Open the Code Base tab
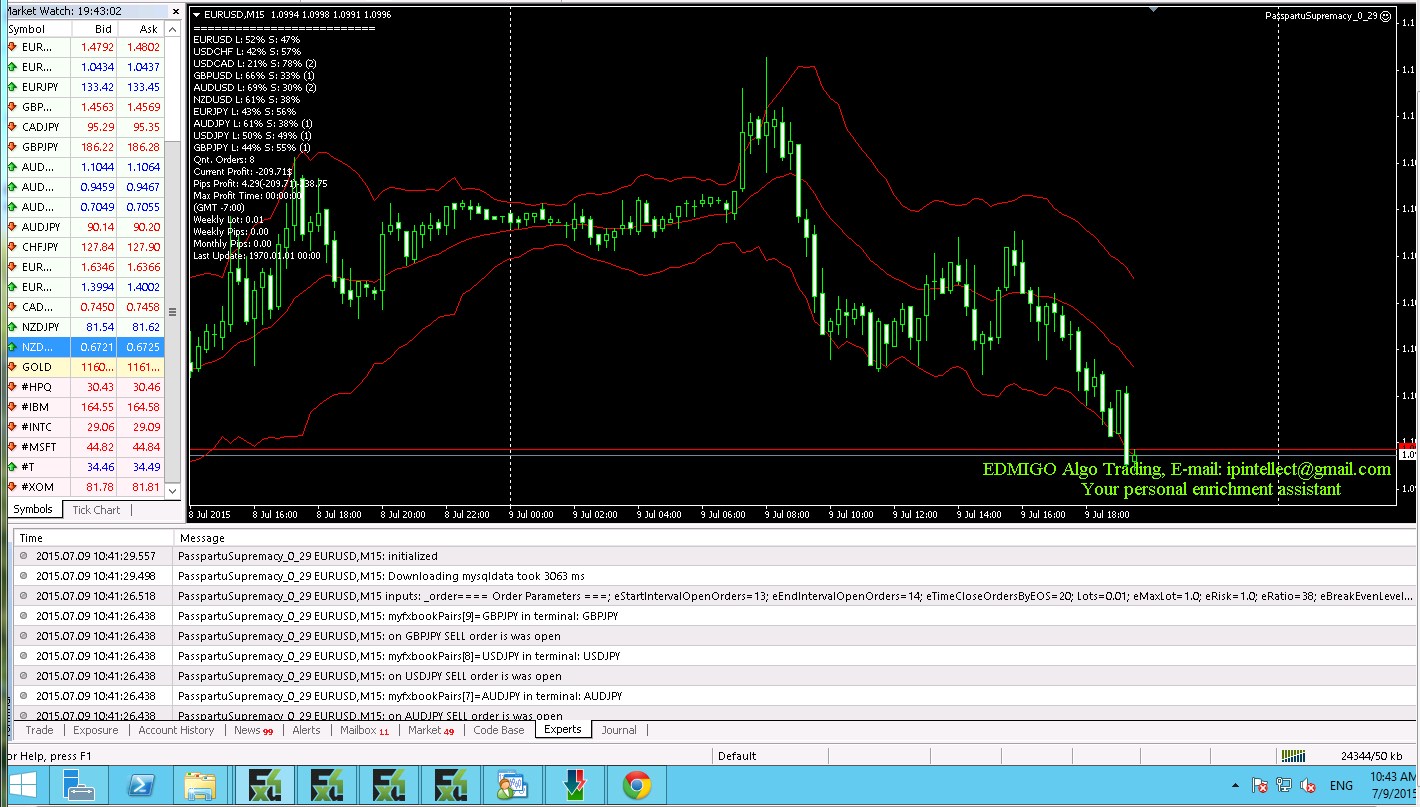 pos(498,730)
